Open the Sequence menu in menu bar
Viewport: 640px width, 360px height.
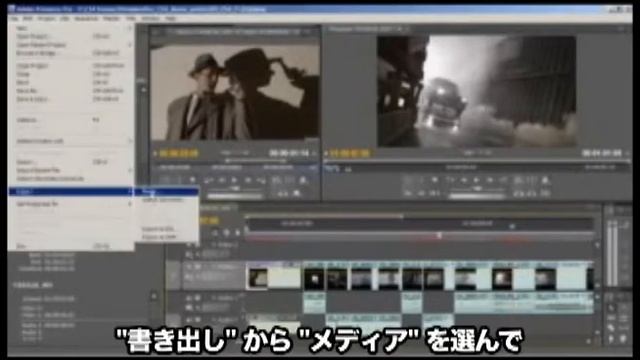(86, 18)
